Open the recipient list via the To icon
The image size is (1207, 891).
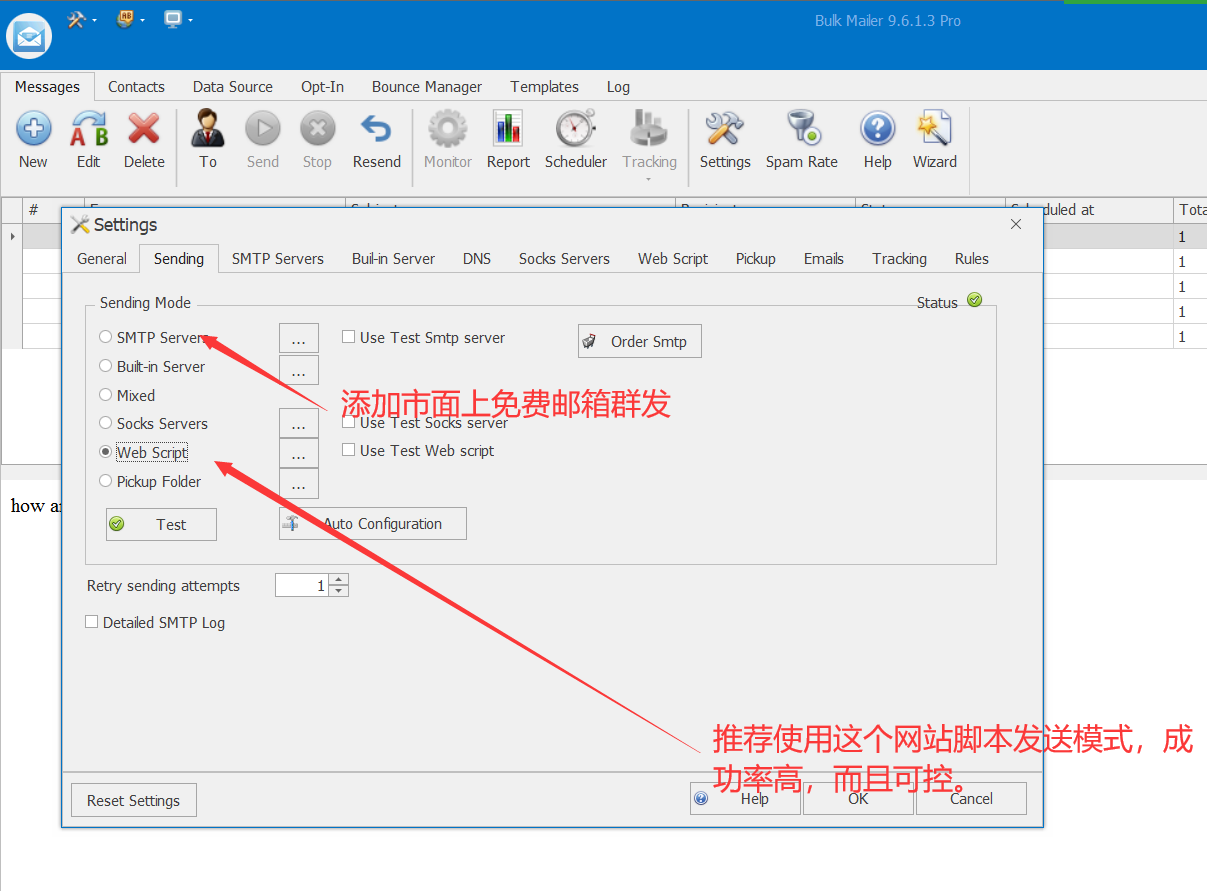pos(207,140)
